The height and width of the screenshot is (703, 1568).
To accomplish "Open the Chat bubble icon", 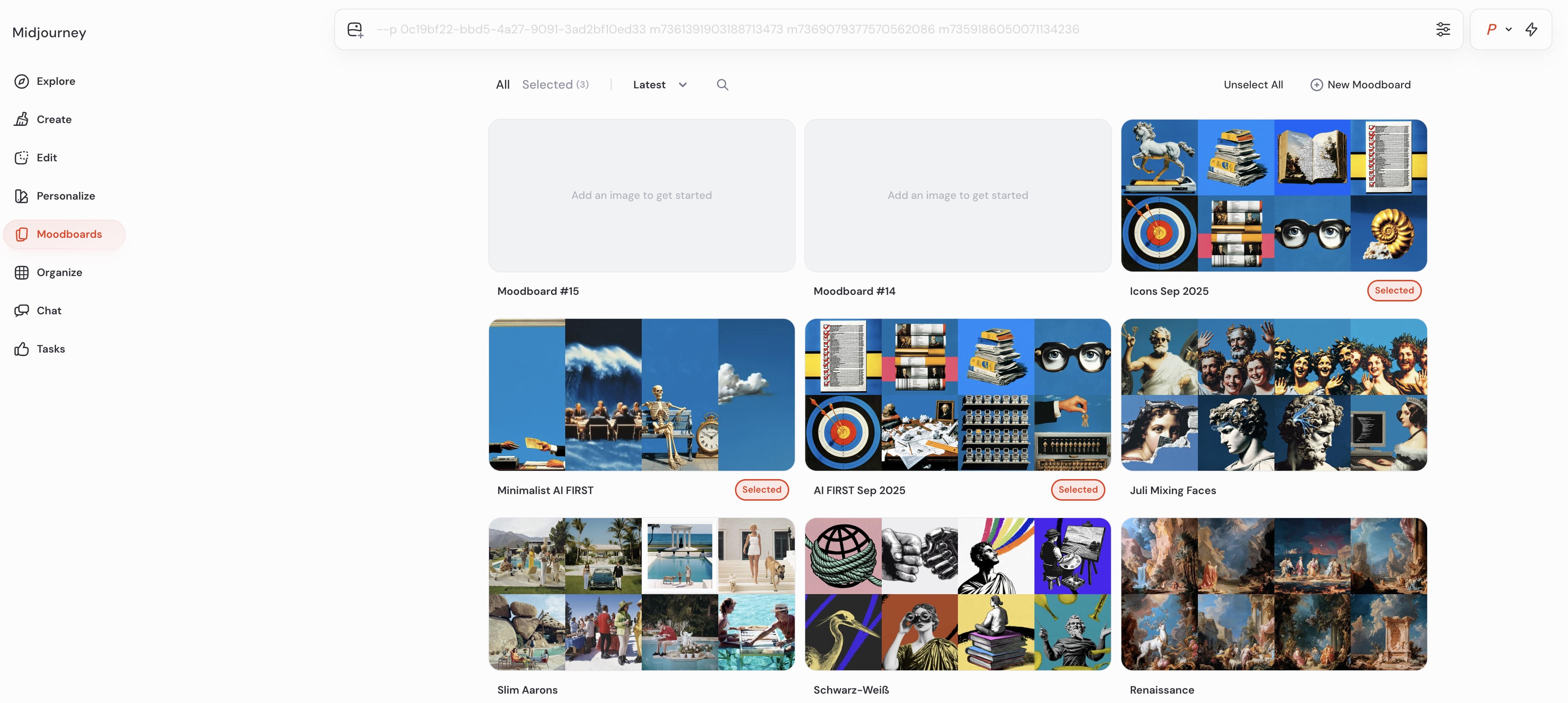I will (x=21, y=310).
